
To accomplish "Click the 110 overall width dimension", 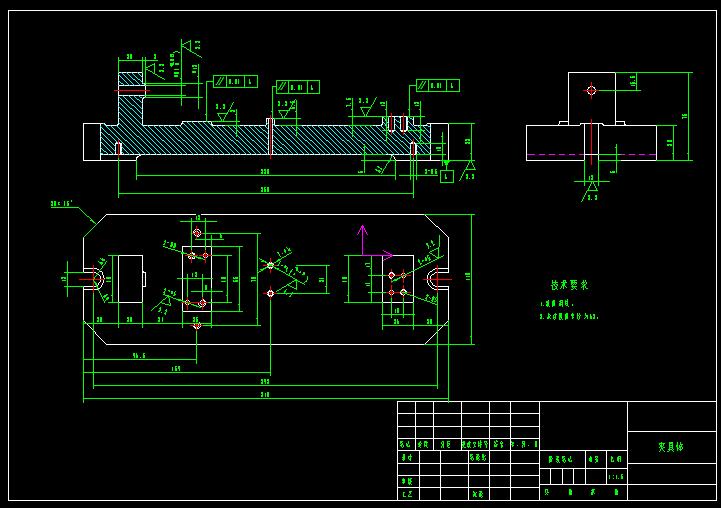I will point(468,276).
